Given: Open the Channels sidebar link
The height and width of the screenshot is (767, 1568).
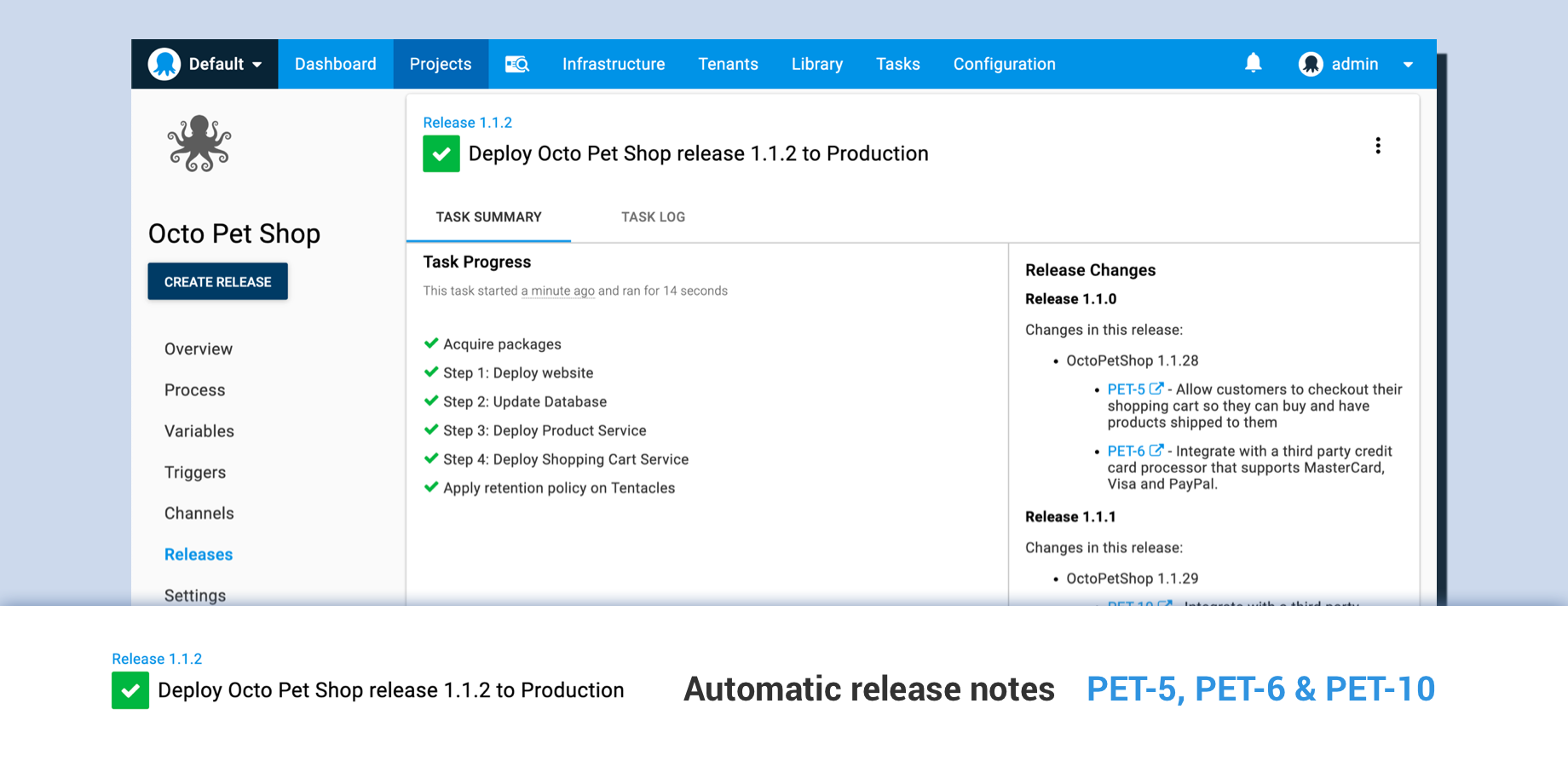Looking at the screenshot, I should pyautogui.click(x=199, y=513).
